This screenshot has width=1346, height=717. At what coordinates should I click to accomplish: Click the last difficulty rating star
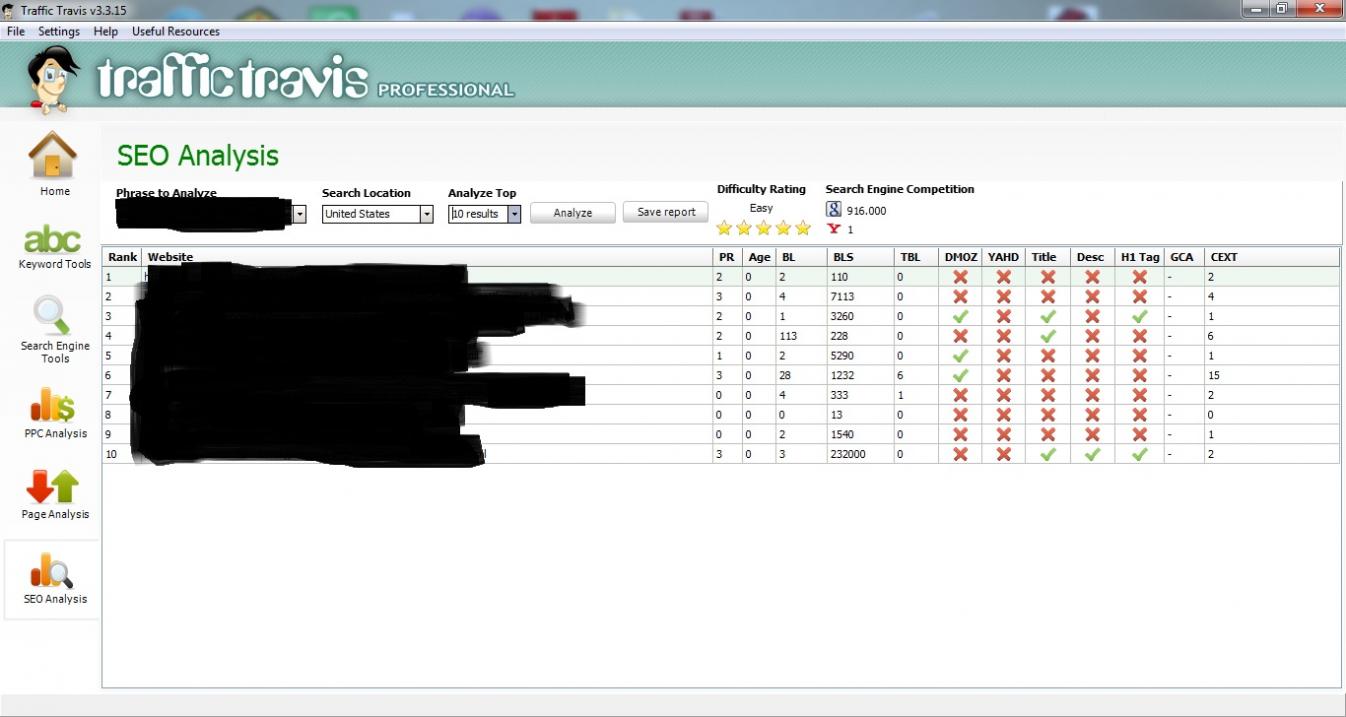[802, 228]
